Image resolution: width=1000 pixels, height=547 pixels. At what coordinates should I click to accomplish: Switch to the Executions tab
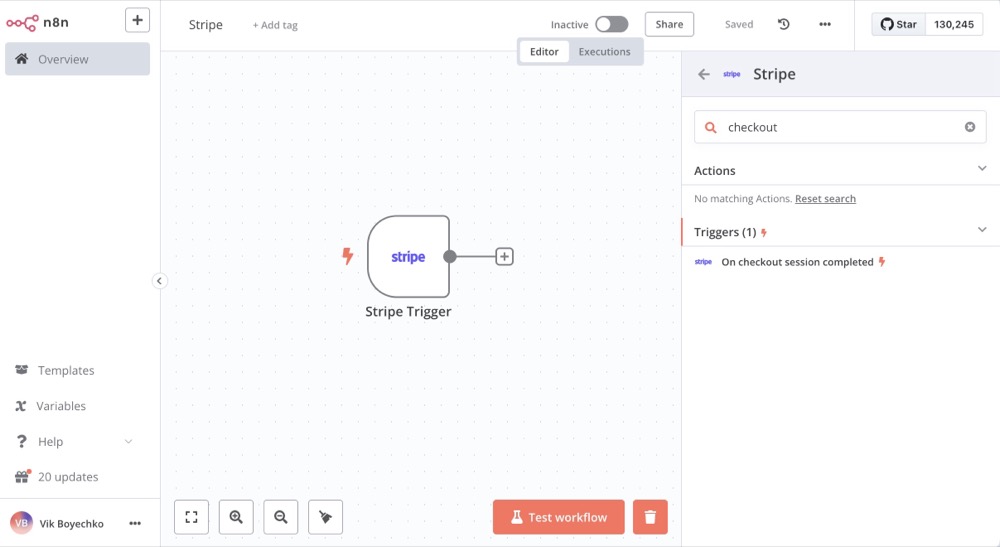(x=605, y=52)
